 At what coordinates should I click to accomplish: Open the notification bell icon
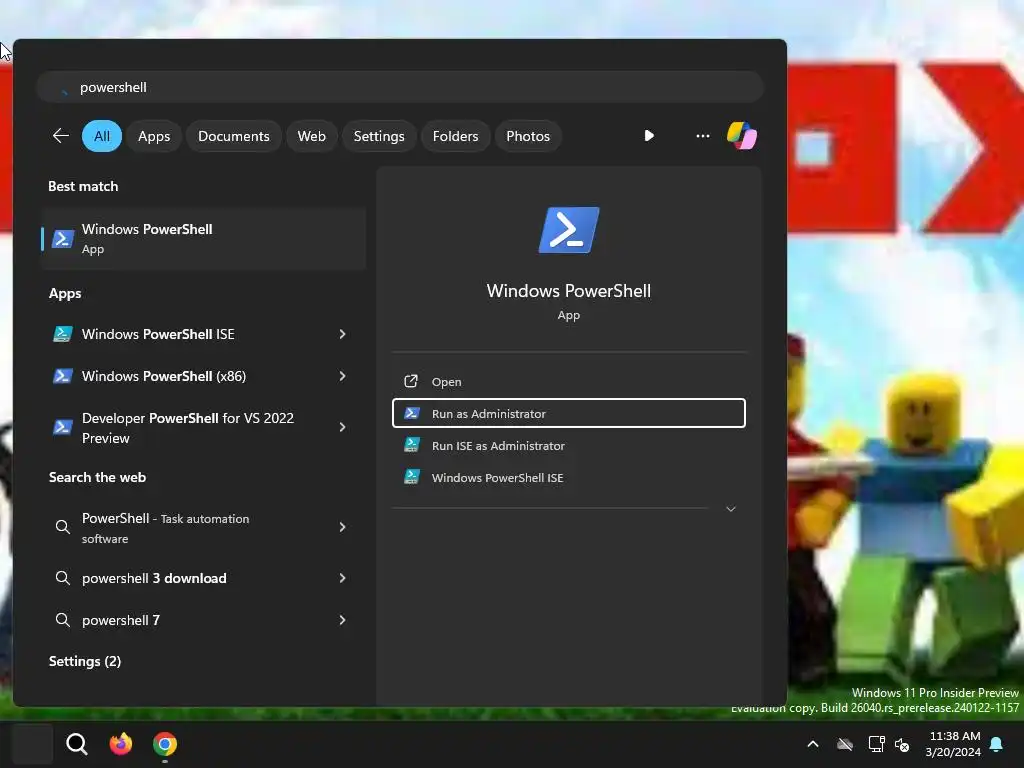pyautogui.click(x=997, y=744)
